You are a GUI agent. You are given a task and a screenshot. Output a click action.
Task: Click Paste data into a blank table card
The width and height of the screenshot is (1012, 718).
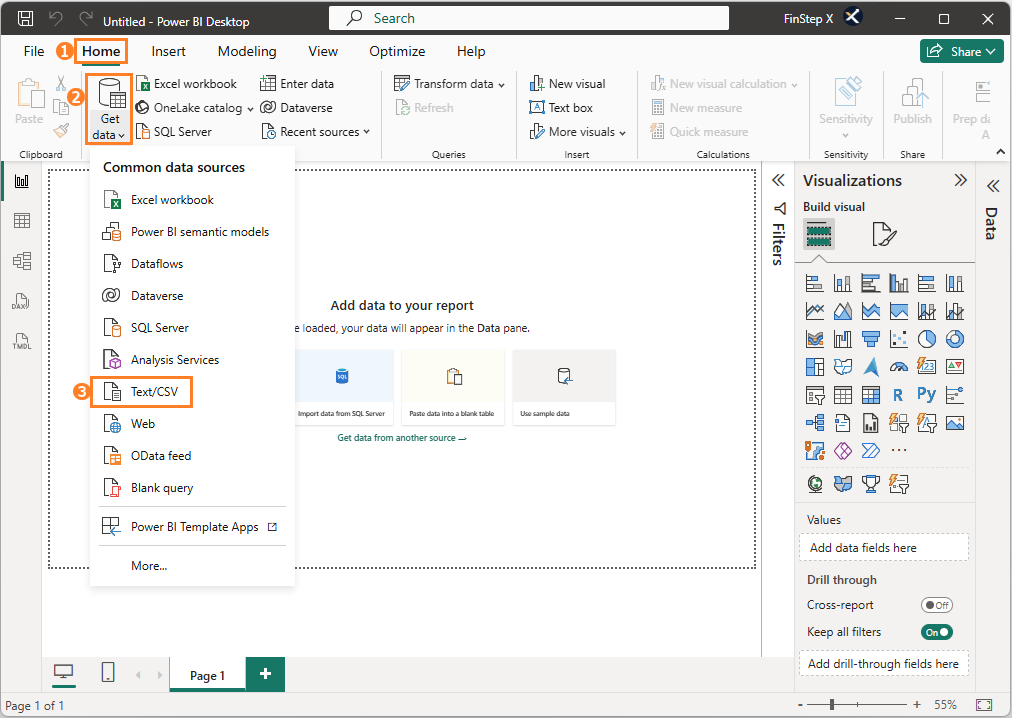point(452,387)
